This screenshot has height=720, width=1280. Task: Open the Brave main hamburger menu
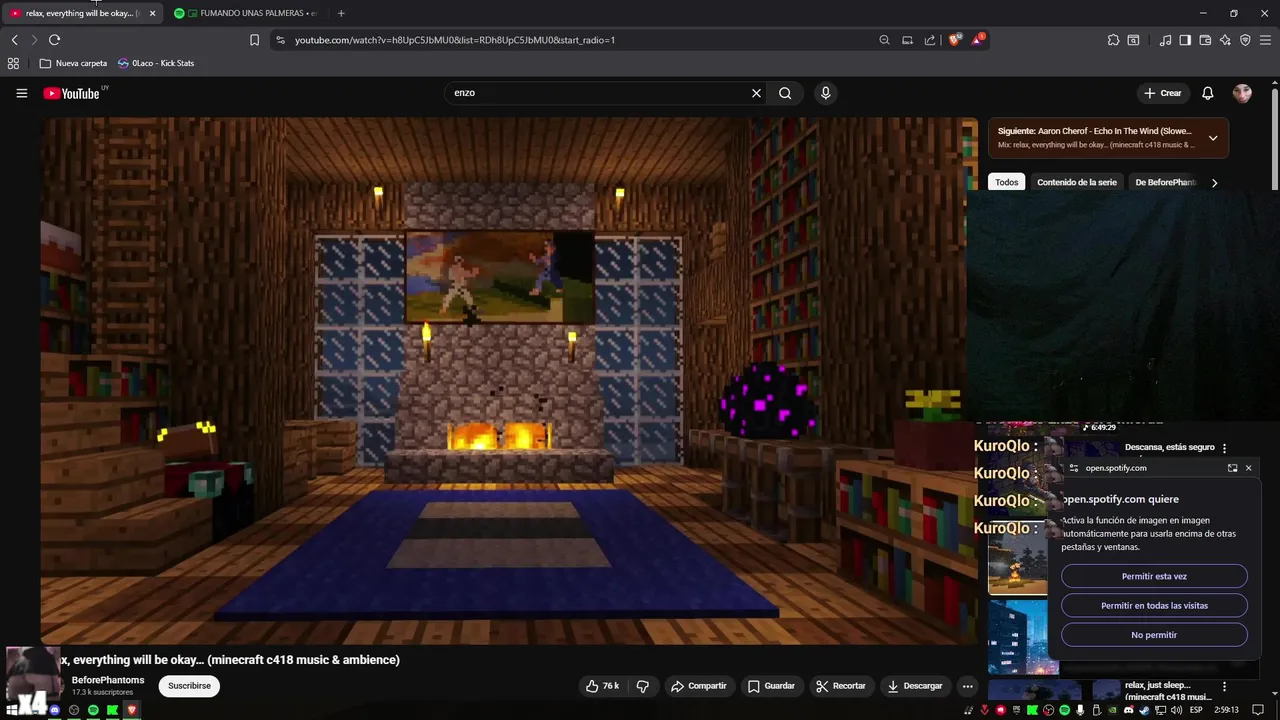point(1265,40)
